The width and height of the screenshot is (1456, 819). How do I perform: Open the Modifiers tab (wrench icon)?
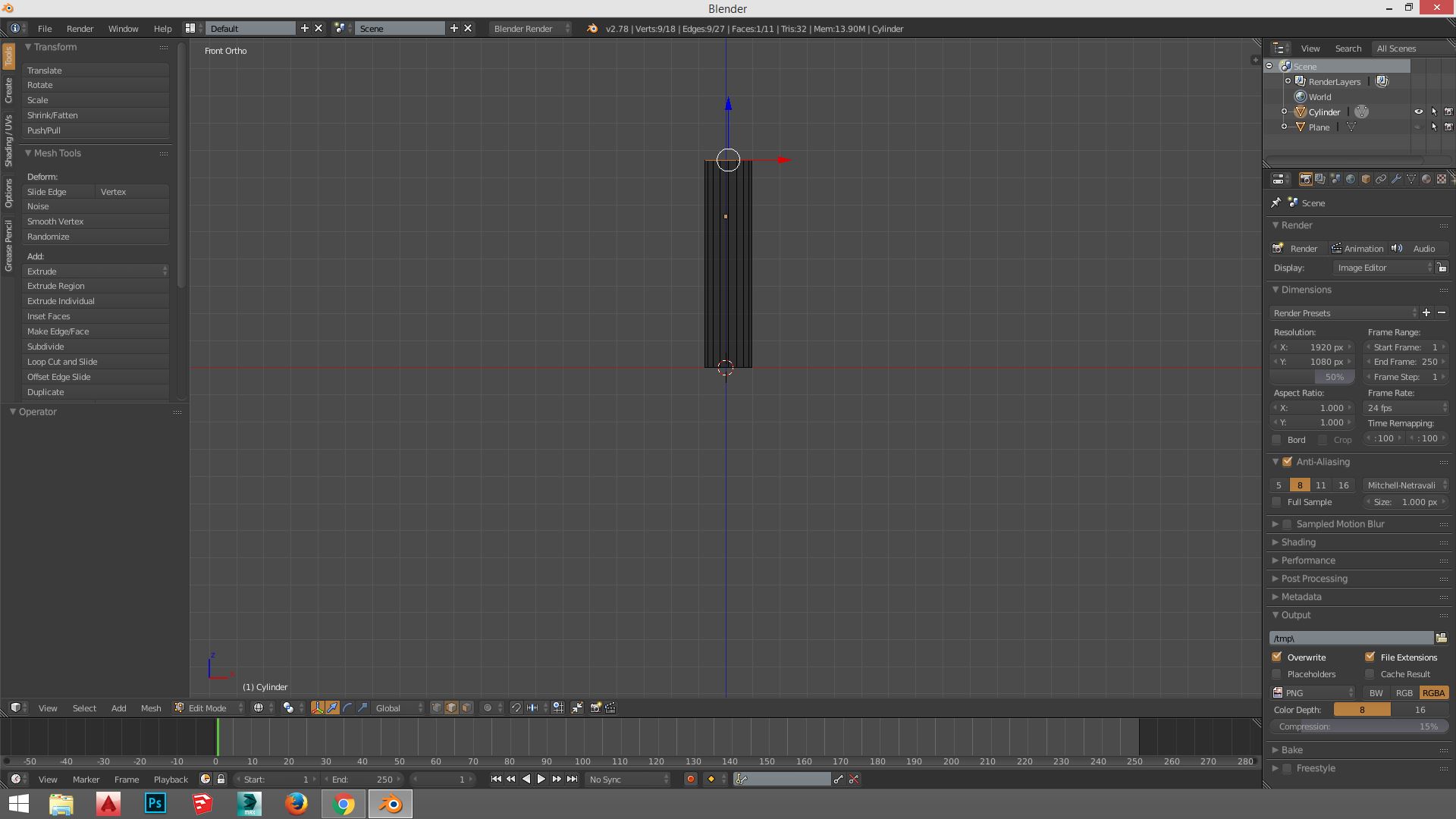(1396, 179)
